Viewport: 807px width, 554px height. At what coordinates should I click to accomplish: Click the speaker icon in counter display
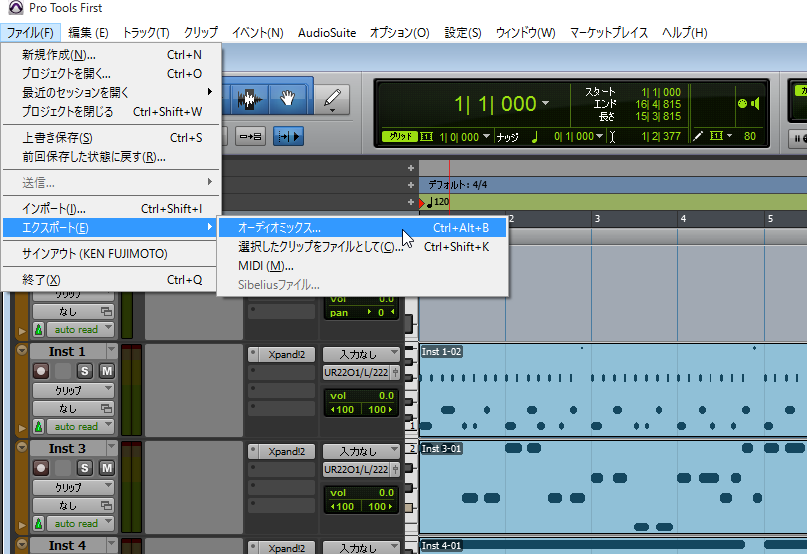point(755,103)
